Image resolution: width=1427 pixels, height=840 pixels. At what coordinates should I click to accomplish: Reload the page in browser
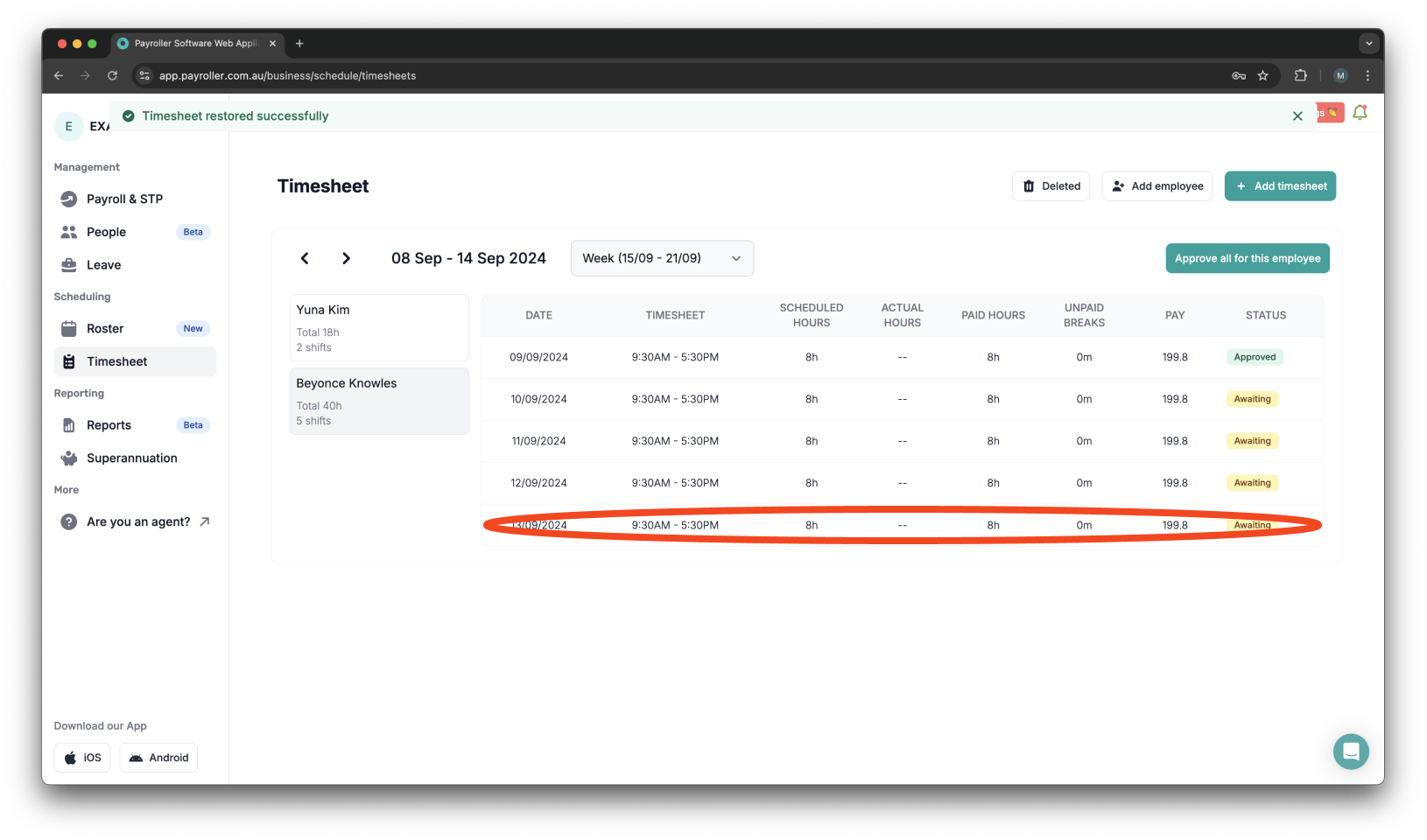point(112,76)
